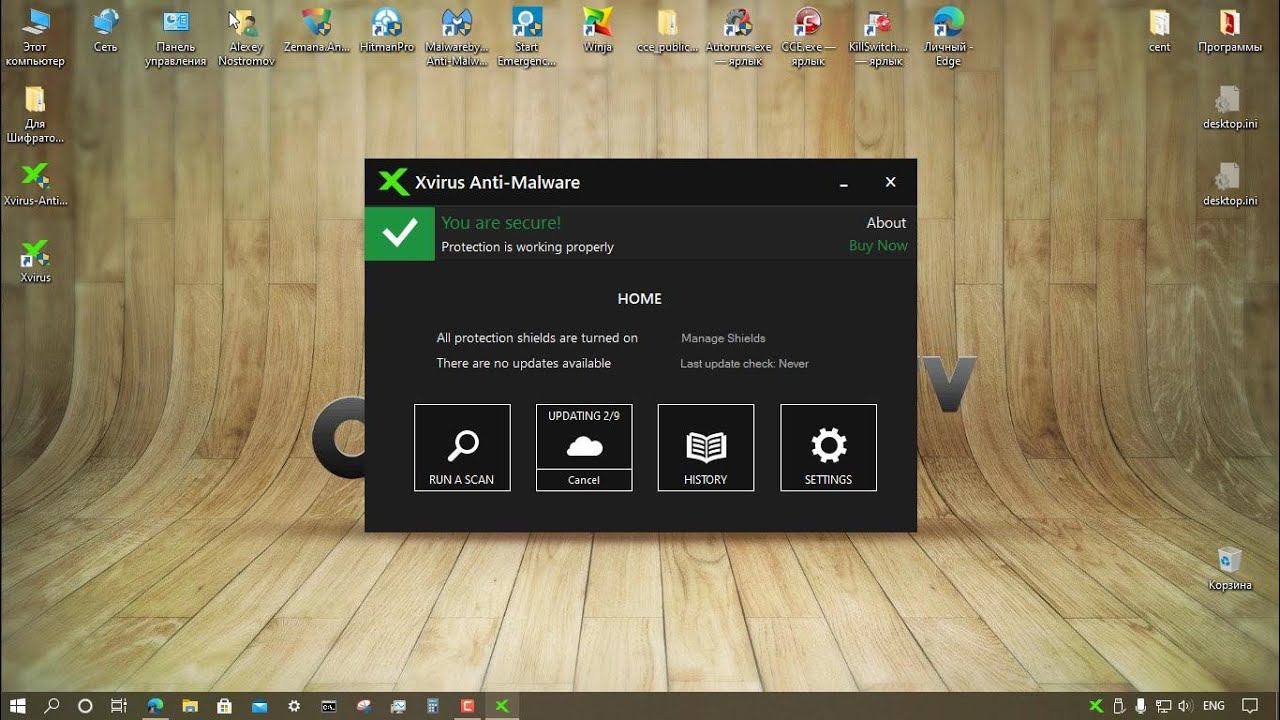Select the Xvirus desktop shortcut
The image size is (1280, 720).
pyautogui.click(x=35, y=261)
